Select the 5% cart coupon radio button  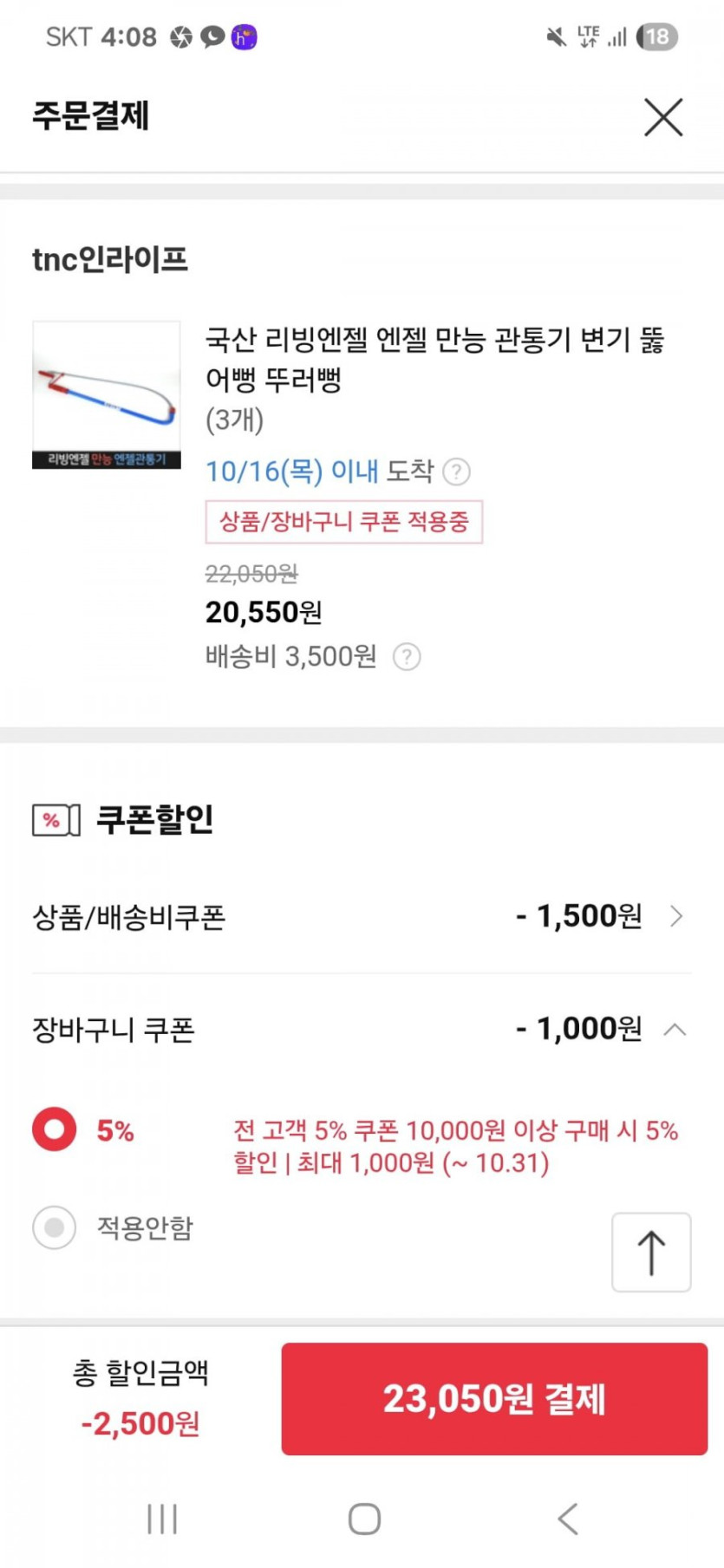pos(55,1129)
